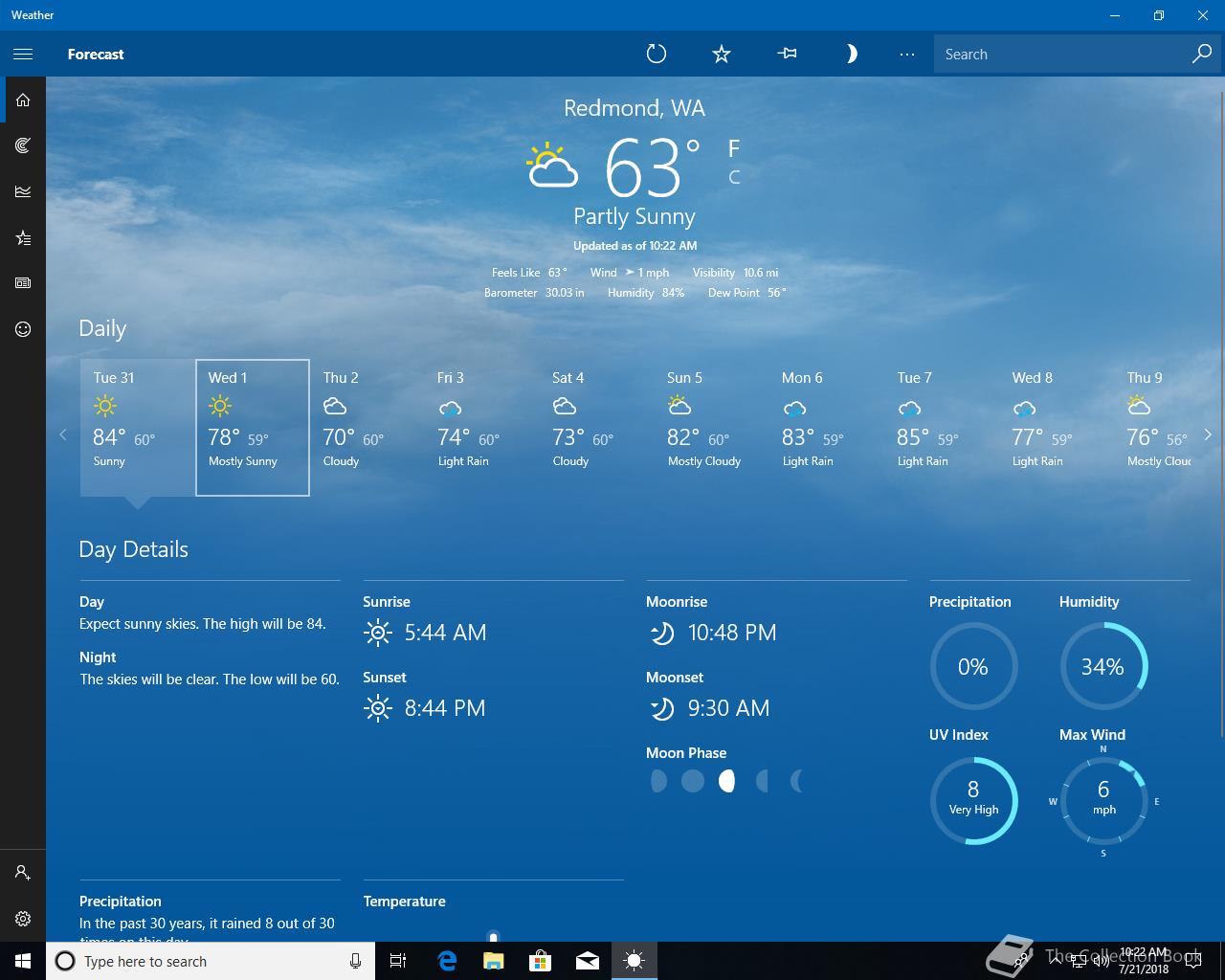Click the moonrise time 10:48 PM
1225x980 pixels.
pos(732,633)
